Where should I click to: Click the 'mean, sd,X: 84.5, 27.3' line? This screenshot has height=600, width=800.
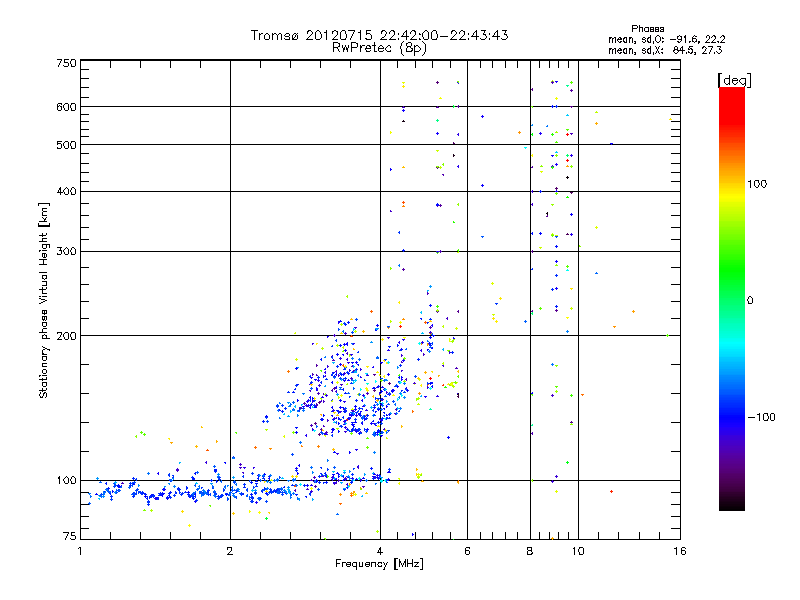pos(665,50)
